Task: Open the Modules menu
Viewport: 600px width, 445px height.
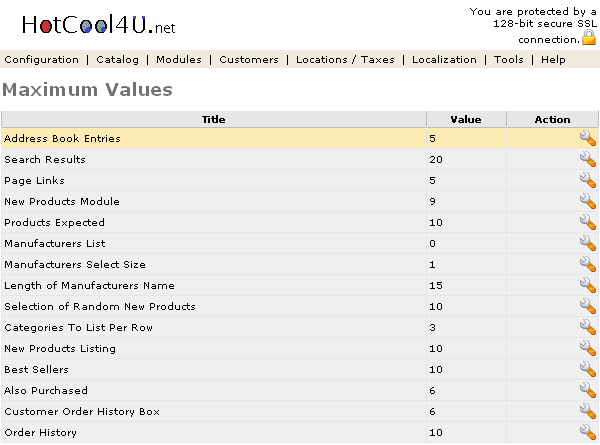Action: tap(179, 60)
